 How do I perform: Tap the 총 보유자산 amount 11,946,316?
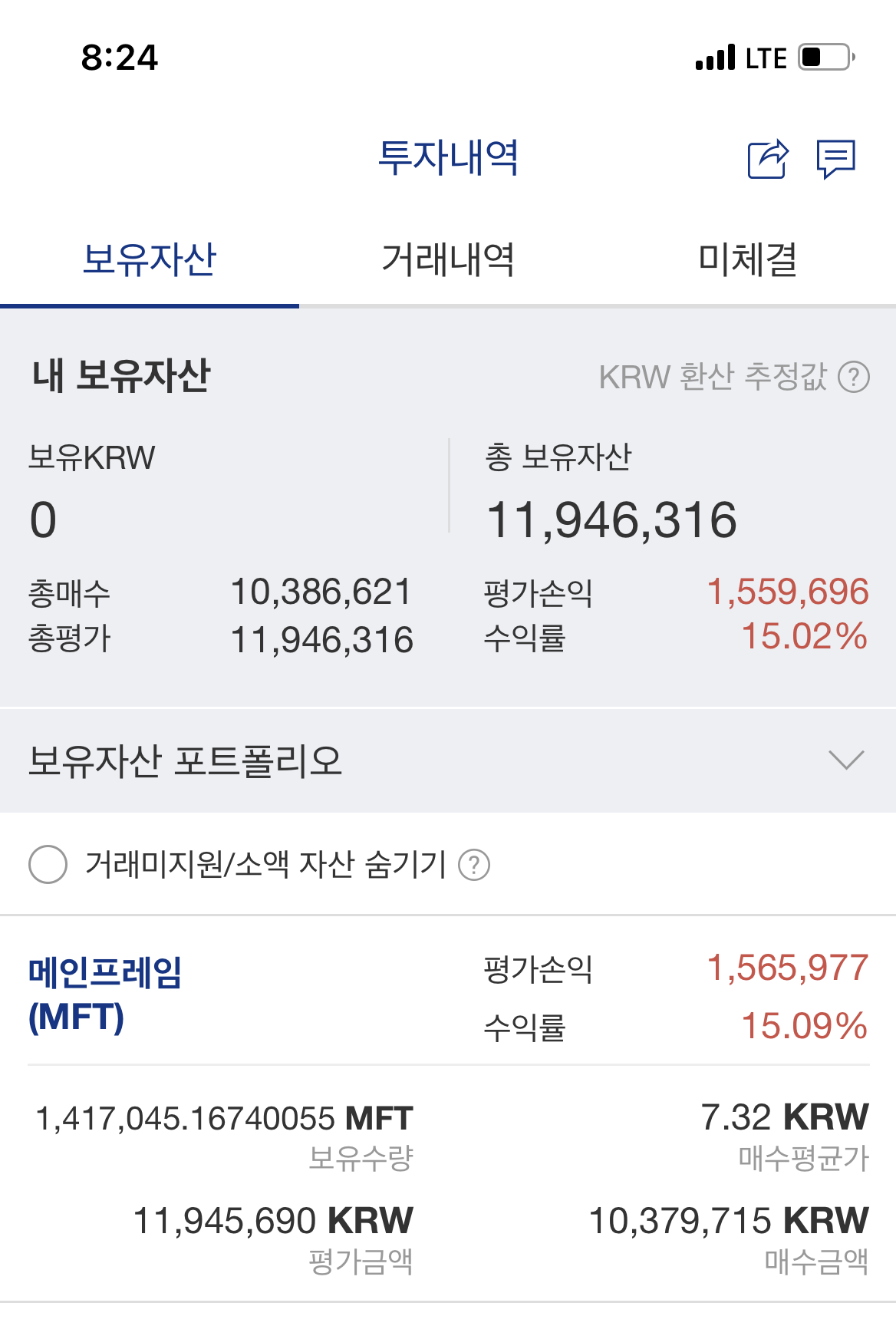pyautogui.click(x=611, y=520)
